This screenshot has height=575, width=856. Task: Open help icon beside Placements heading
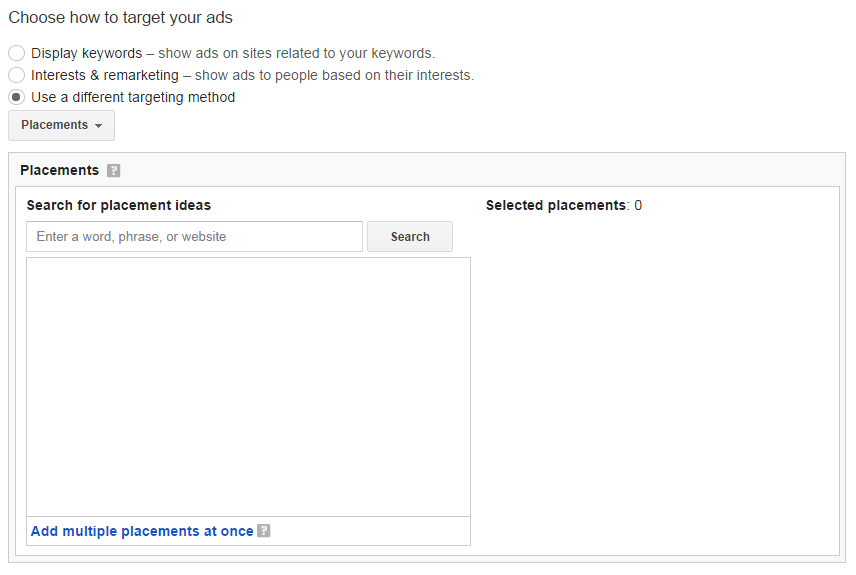114,170
